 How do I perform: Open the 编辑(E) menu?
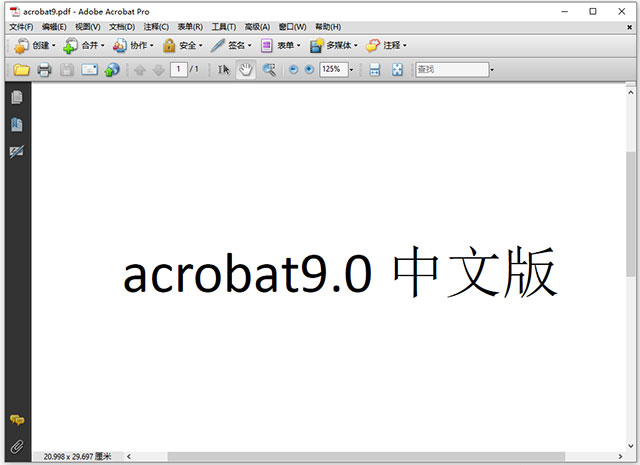(x=54, y=27)
